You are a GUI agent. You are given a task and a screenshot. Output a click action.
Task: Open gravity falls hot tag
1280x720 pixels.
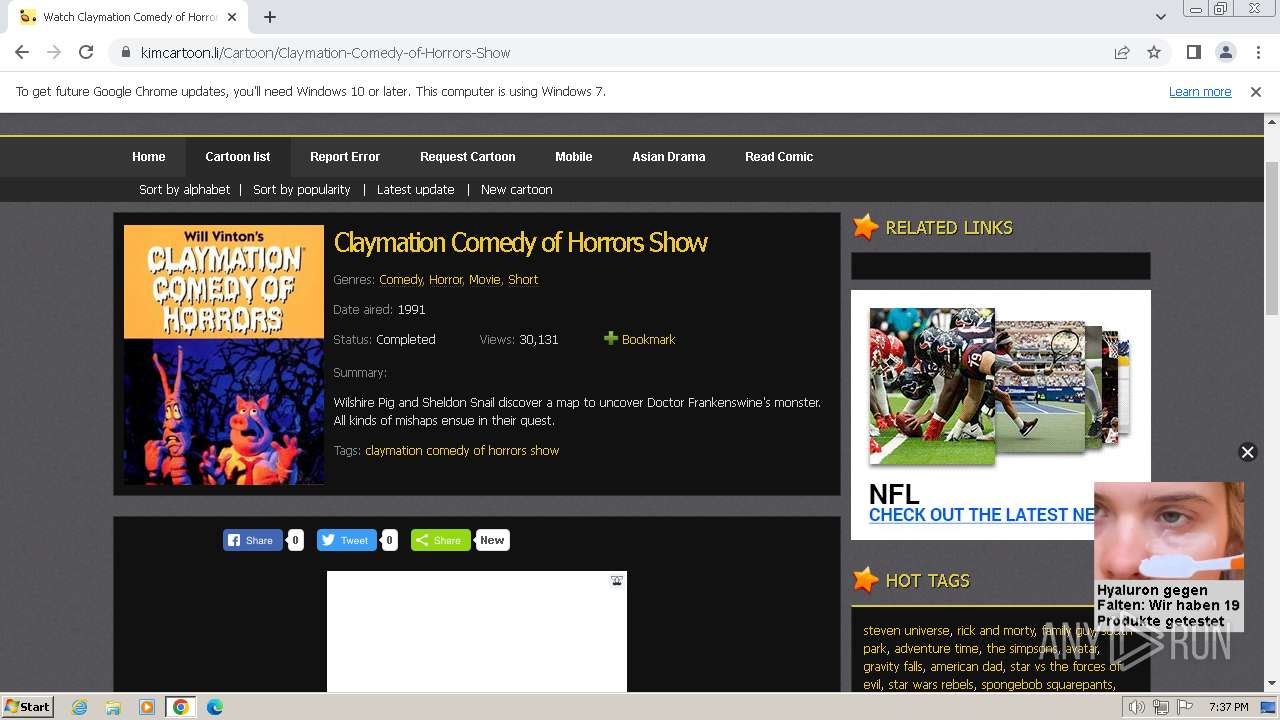(x=893, y=667)
